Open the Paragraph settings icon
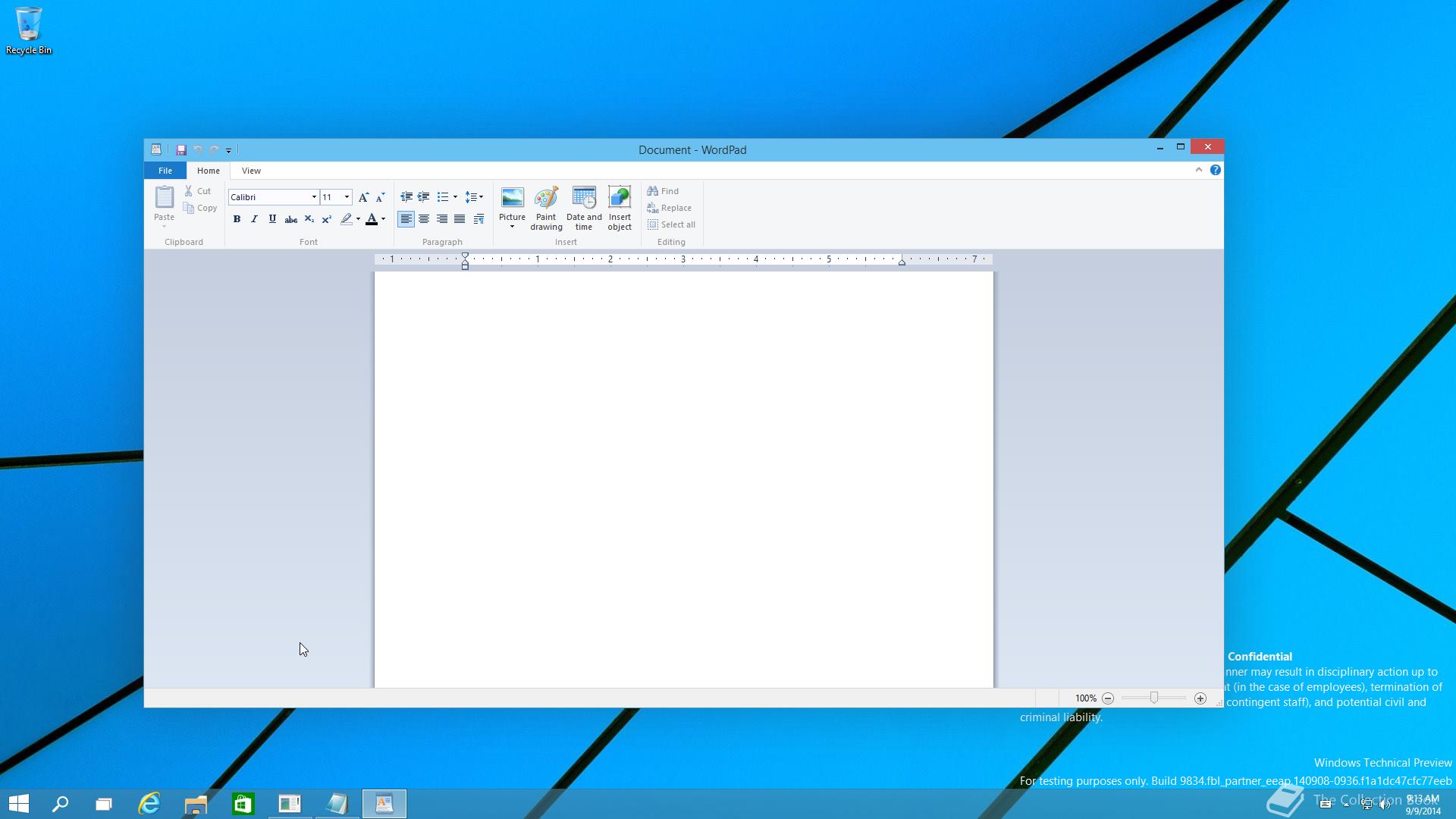The image size is (1456, 819). click(479, 219)
